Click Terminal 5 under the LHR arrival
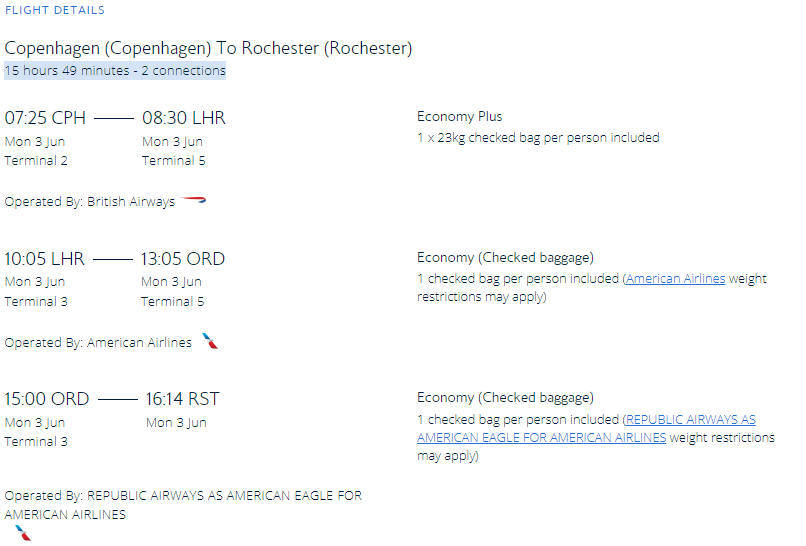The height and width of the screenshot is (546, 806). click(173, 161)
